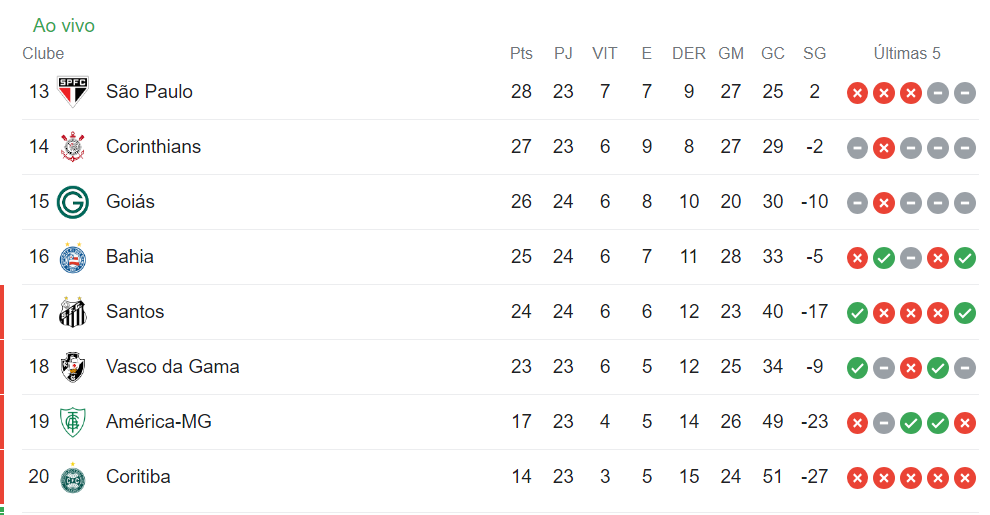990x515 pixels.
Task: Click the Bahia club crest
Action: pos(73,257)
